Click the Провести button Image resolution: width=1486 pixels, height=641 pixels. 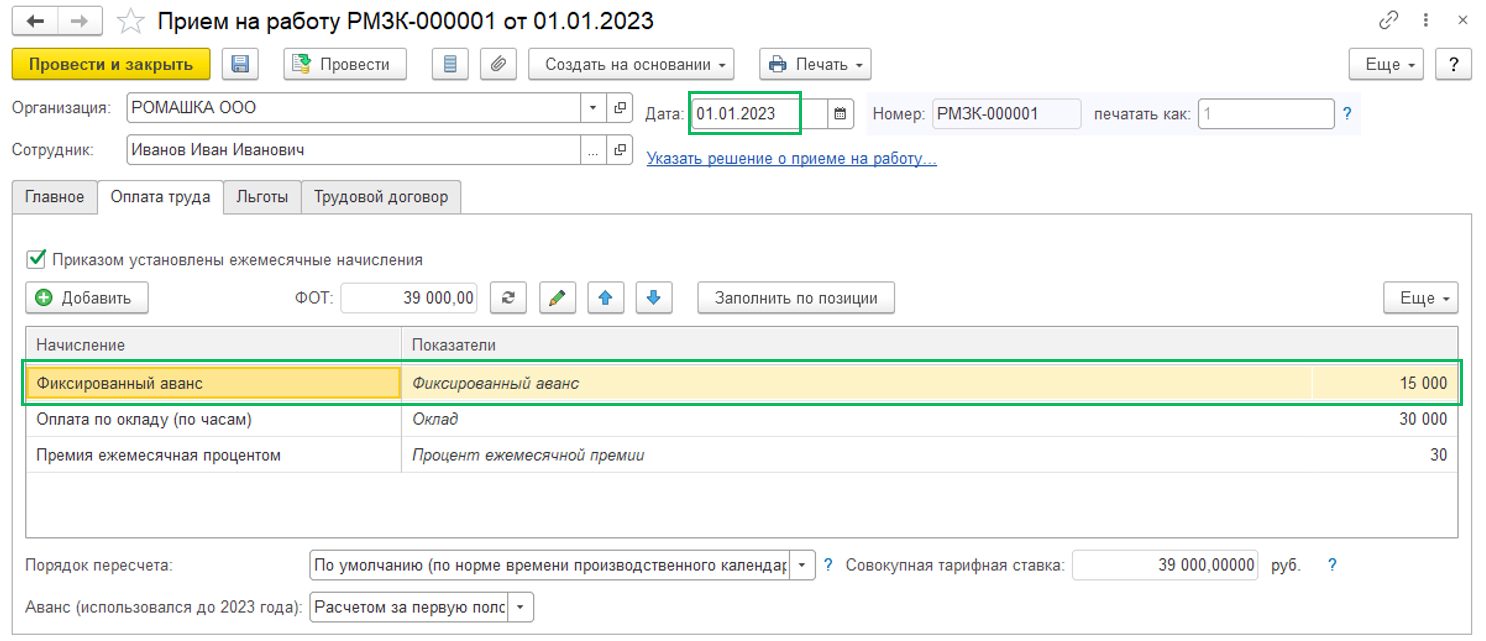tap(345, 64)
